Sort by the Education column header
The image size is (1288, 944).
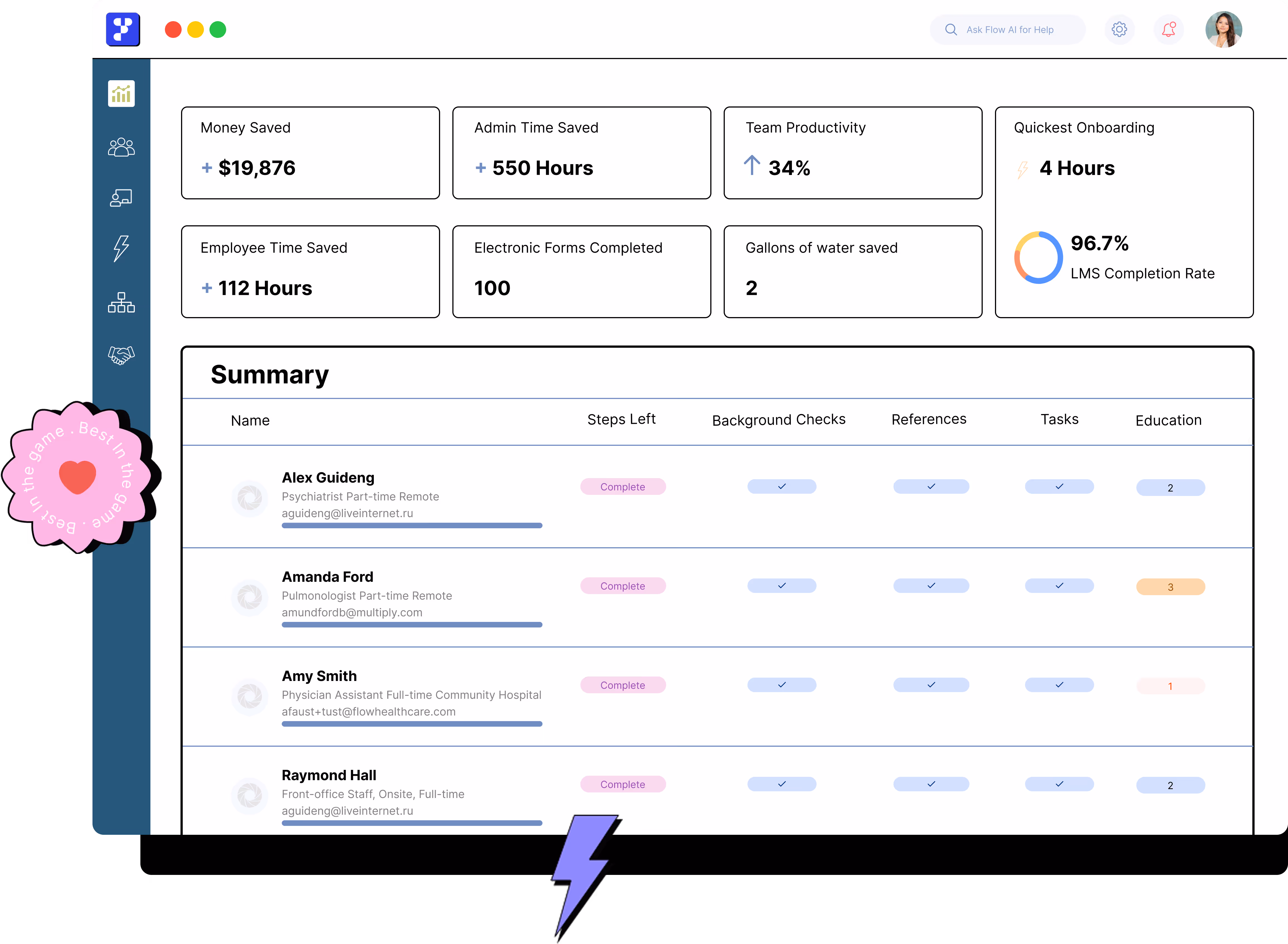point(1168,420)
